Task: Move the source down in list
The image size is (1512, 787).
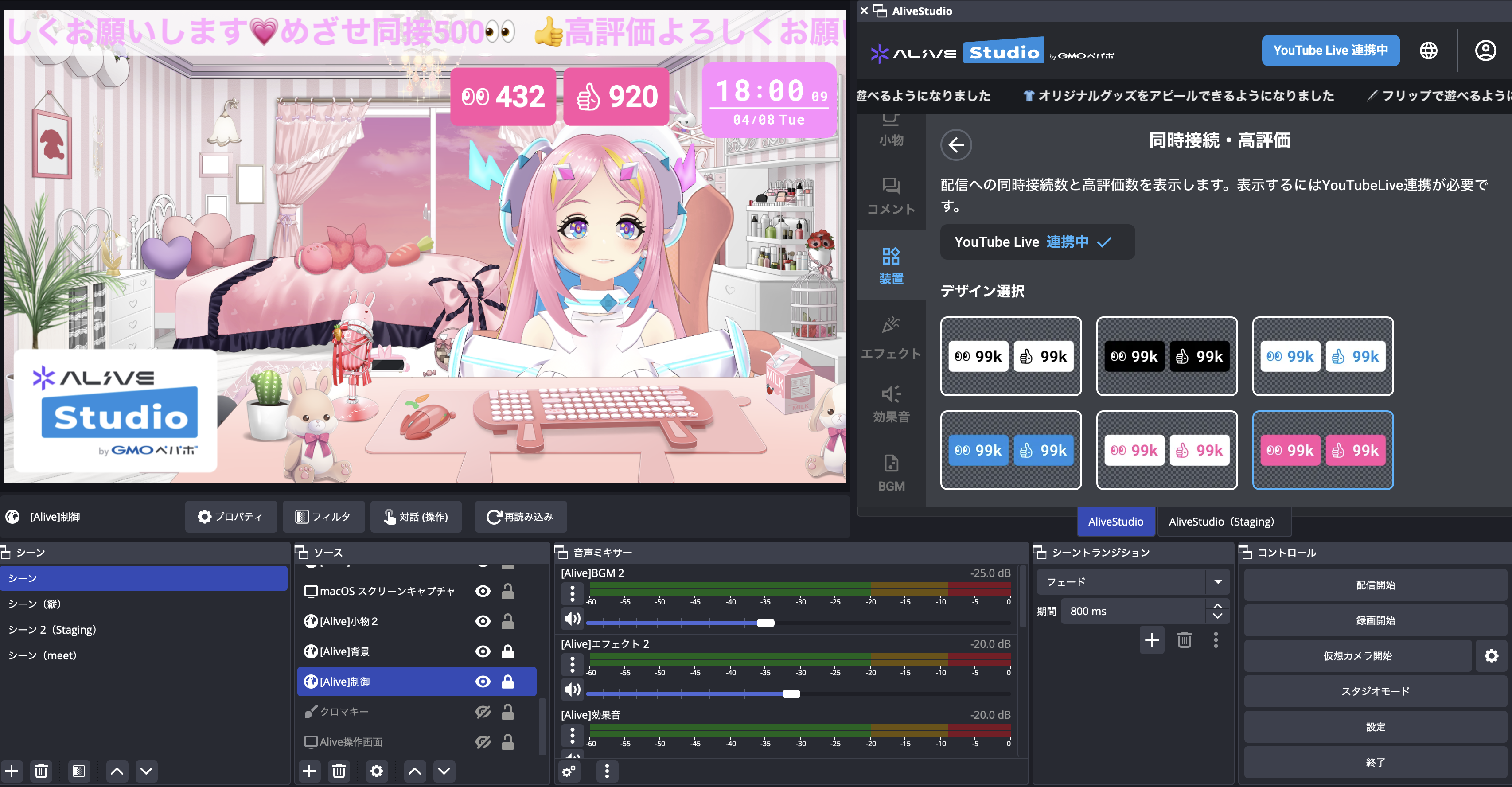Action: (x=444, y=771)
